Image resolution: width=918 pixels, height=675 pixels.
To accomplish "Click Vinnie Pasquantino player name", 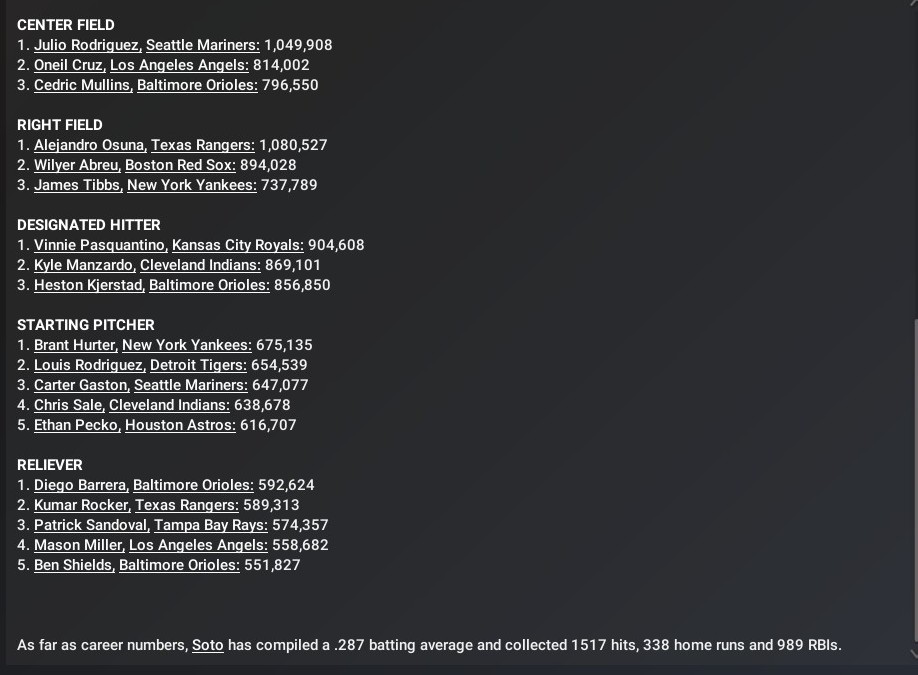I will coord(98,245).
